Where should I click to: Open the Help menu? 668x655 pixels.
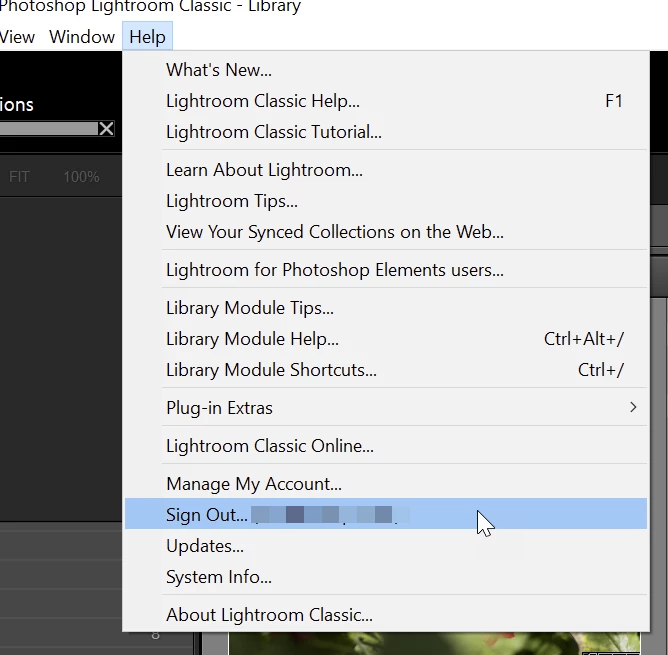point(147,37)
